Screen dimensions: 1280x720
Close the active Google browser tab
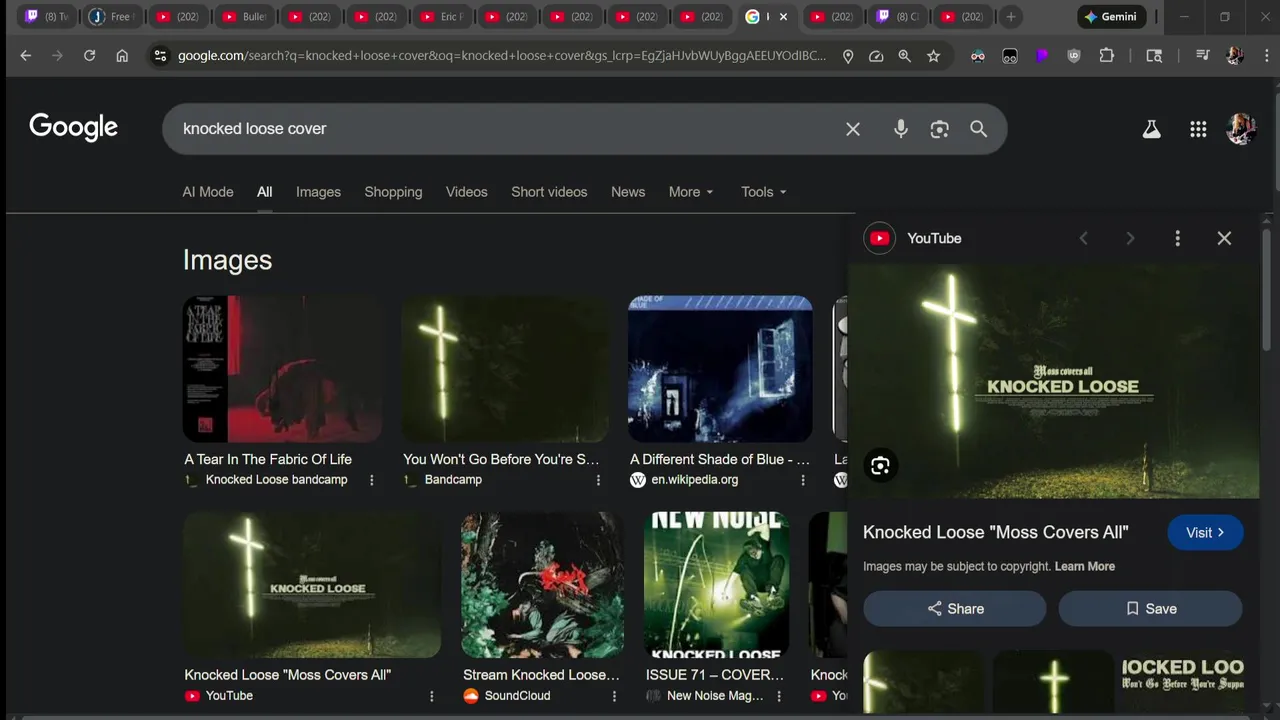point(783,17)
